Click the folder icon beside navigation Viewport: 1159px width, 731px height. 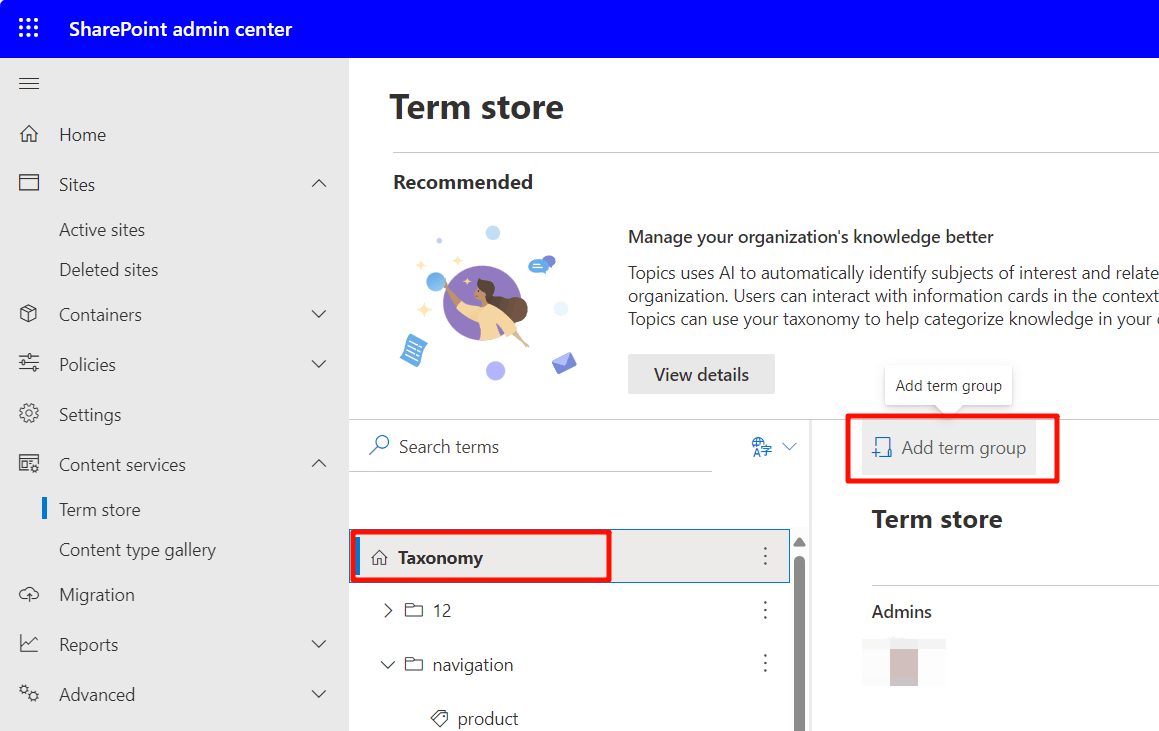point(414,664)
